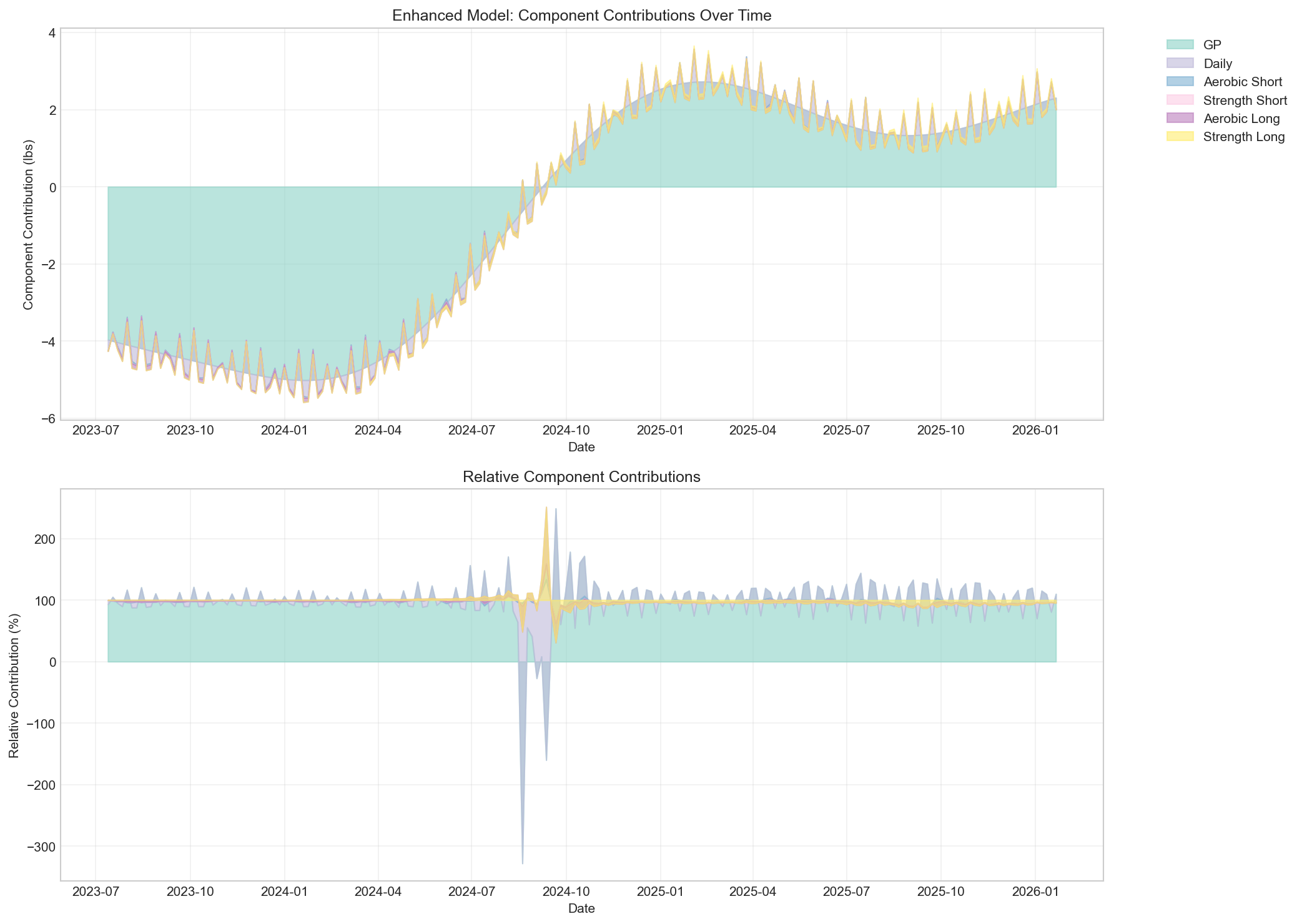Click the 'Strength Short' legend text
Viewport: 1302px width, 924px height.
[x=1245, y=100]
